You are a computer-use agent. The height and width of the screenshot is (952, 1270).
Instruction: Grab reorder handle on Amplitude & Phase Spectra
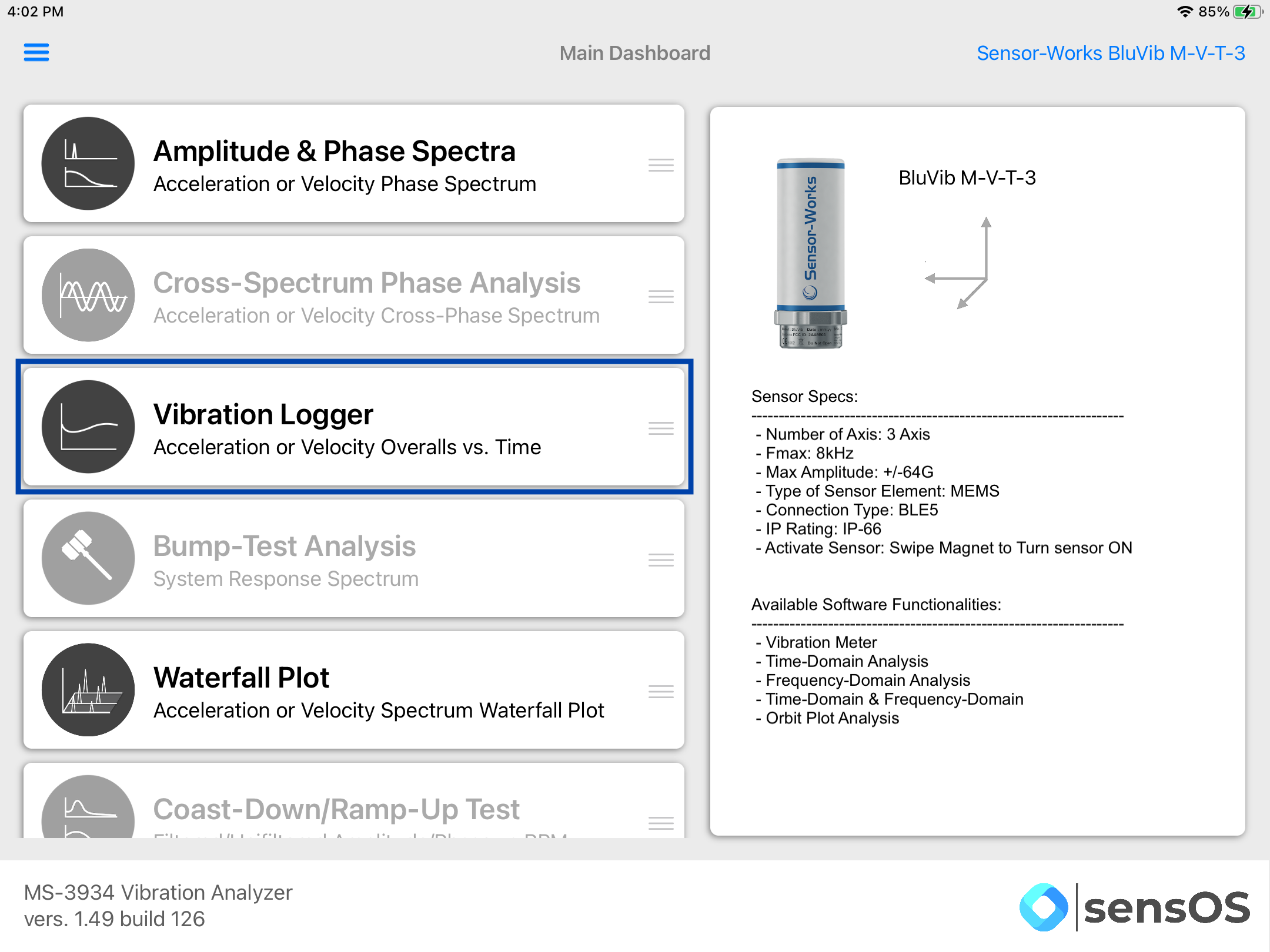click(x=661, y=165)
